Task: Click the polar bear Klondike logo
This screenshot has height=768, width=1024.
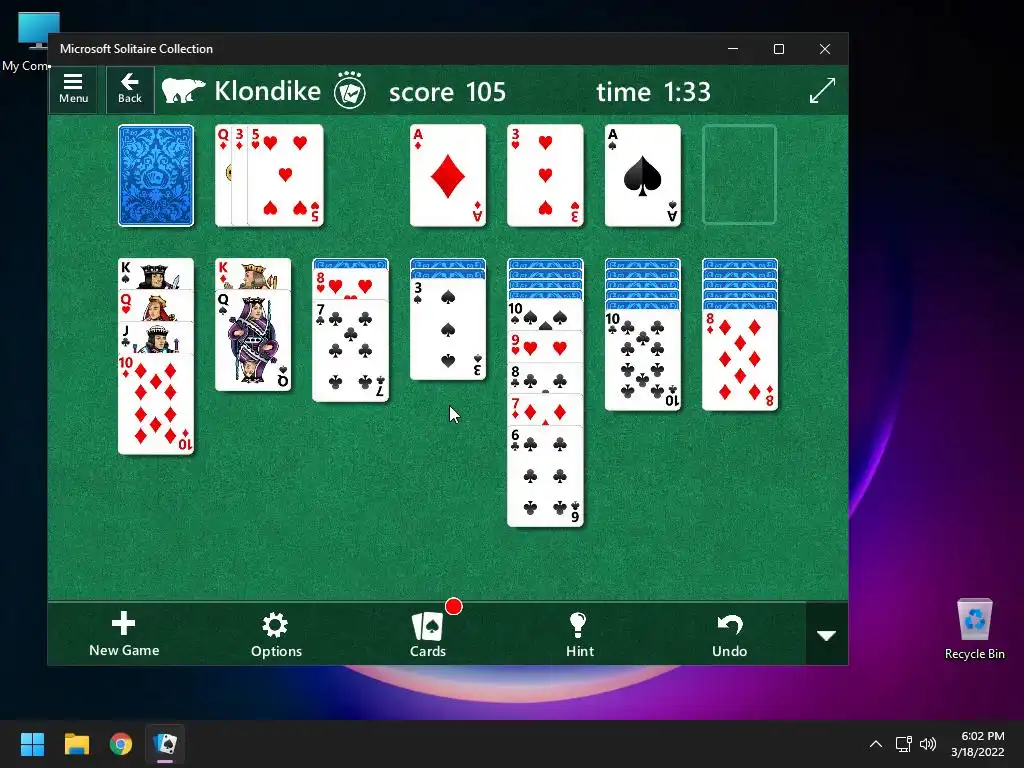Action: coord(184,91)
